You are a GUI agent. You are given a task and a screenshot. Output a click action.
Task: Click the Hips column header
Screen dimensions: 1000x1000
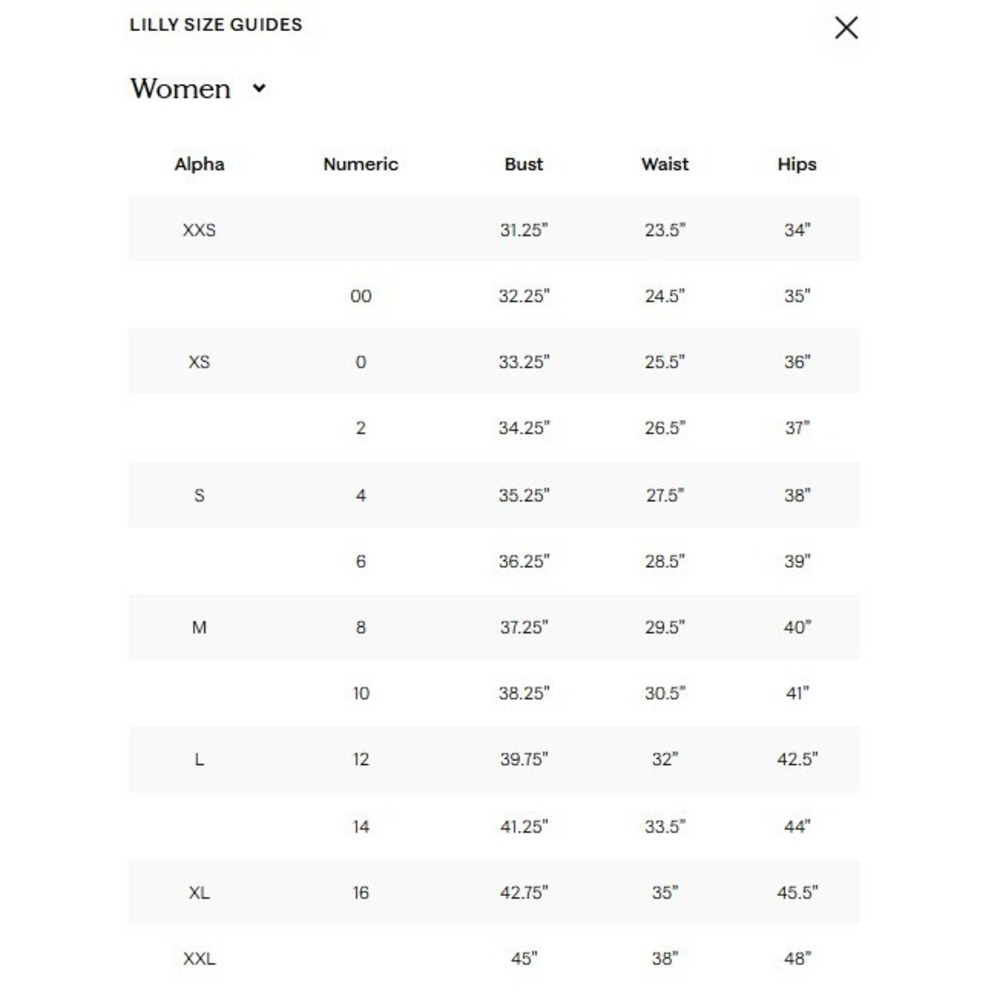(797, 164)
